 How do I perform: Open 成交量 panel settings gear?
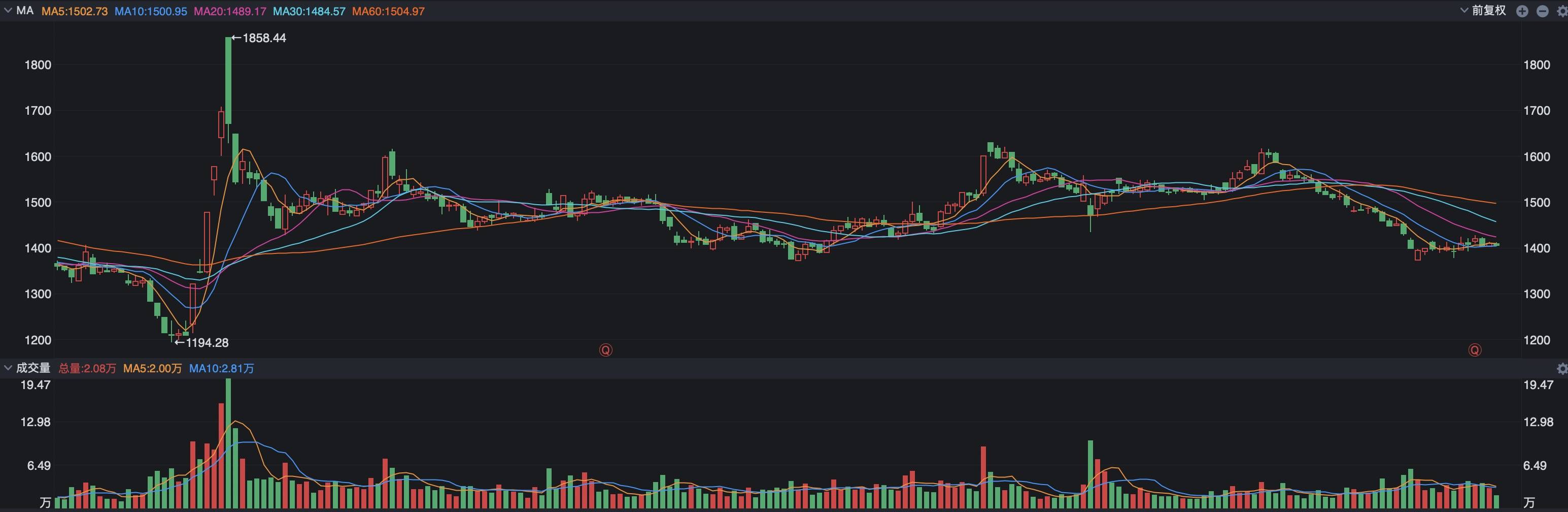click(1562, 368)
